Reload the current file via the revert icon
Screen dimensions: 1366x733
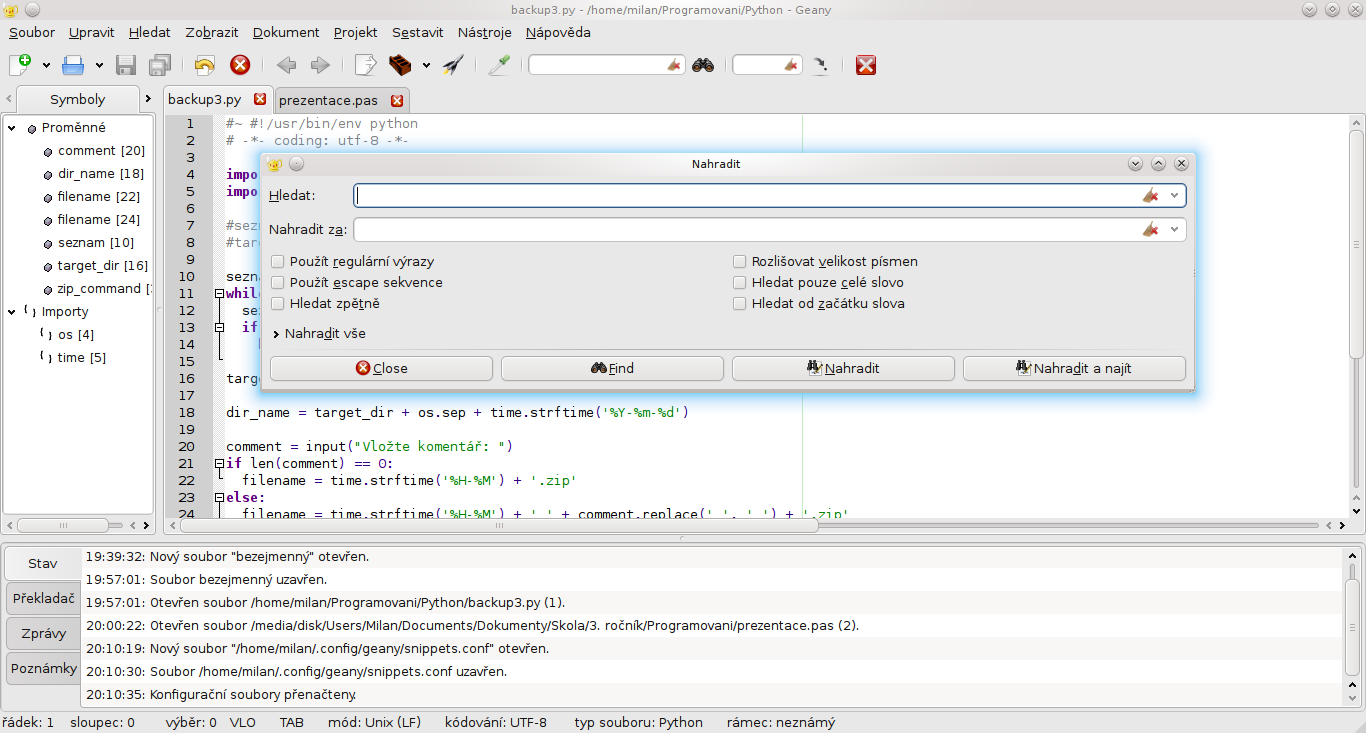click(205, 65)
